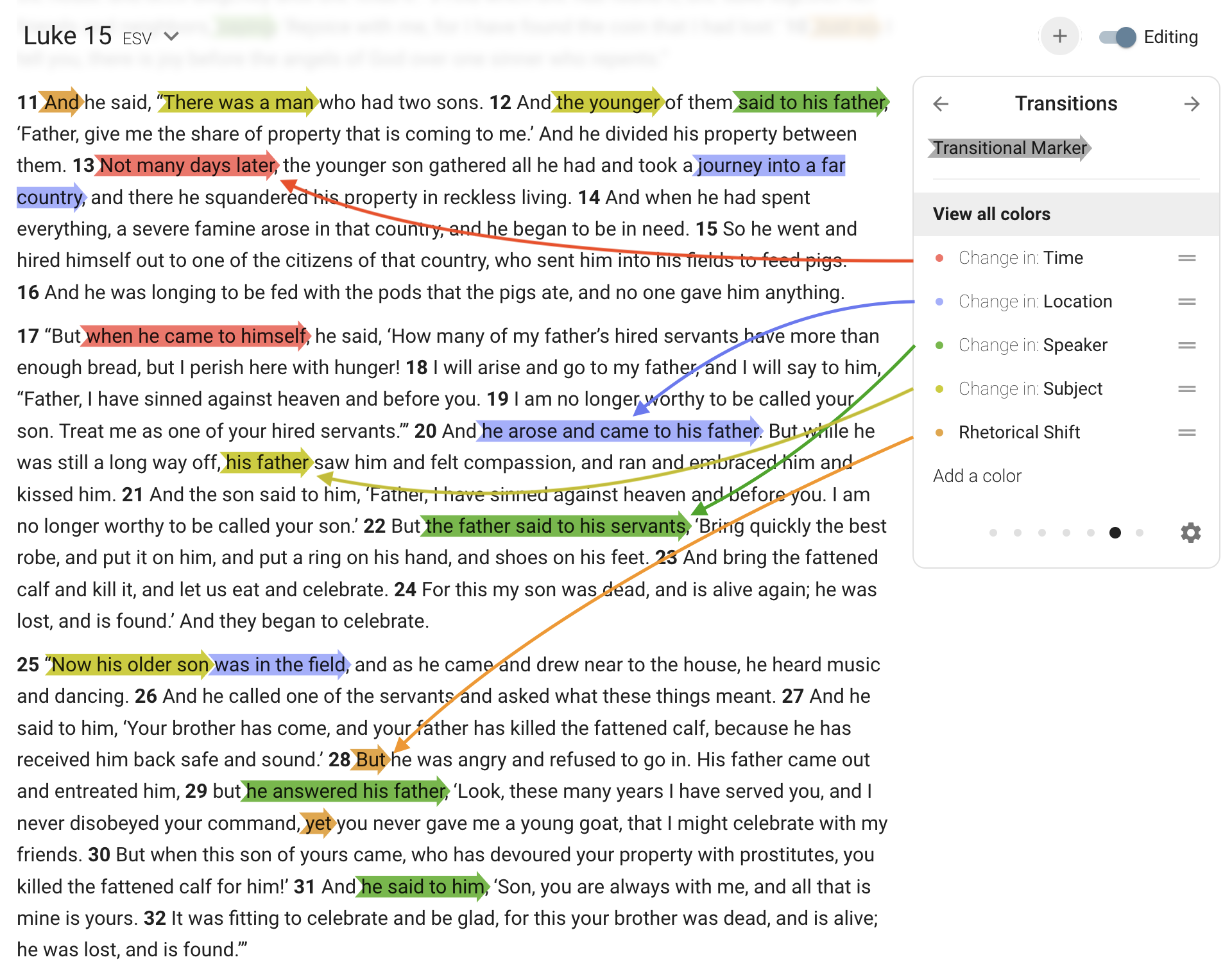Open settings gear in Transitions panel
Image resolution: width=1232 pixels, height=973 pixels.
click(x=1190, y=533)
